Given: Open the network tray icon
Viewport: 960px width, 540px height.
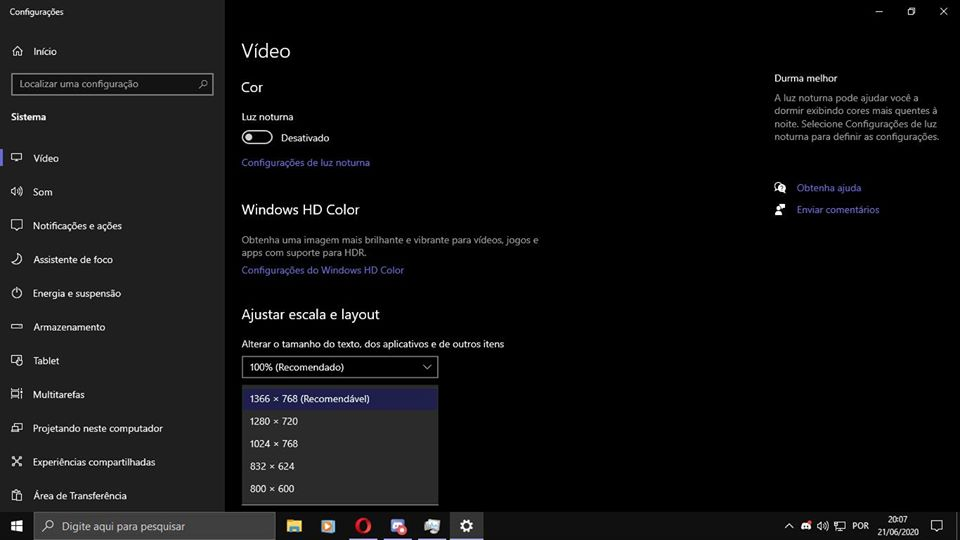Looking at the screenshot, I should 840,526.
